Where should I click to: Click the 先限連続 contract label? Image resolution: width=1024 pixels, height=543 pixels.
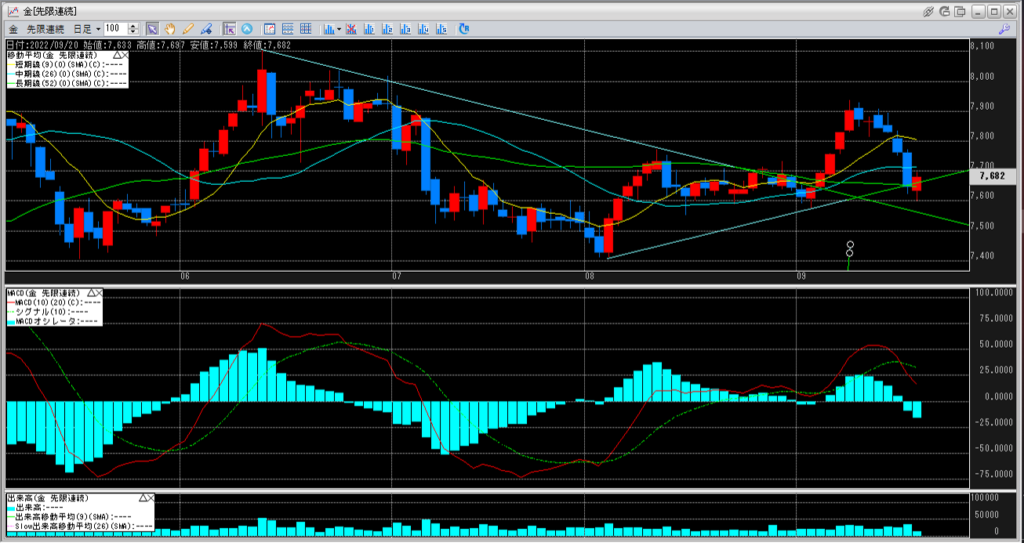coord(45,29)
